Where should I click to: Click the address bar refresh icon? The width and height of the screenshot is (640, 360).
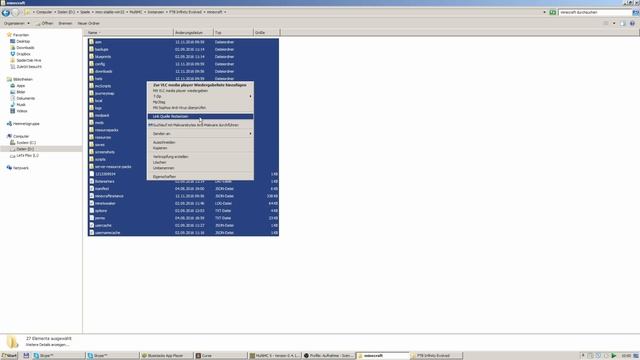click(552, 12)
